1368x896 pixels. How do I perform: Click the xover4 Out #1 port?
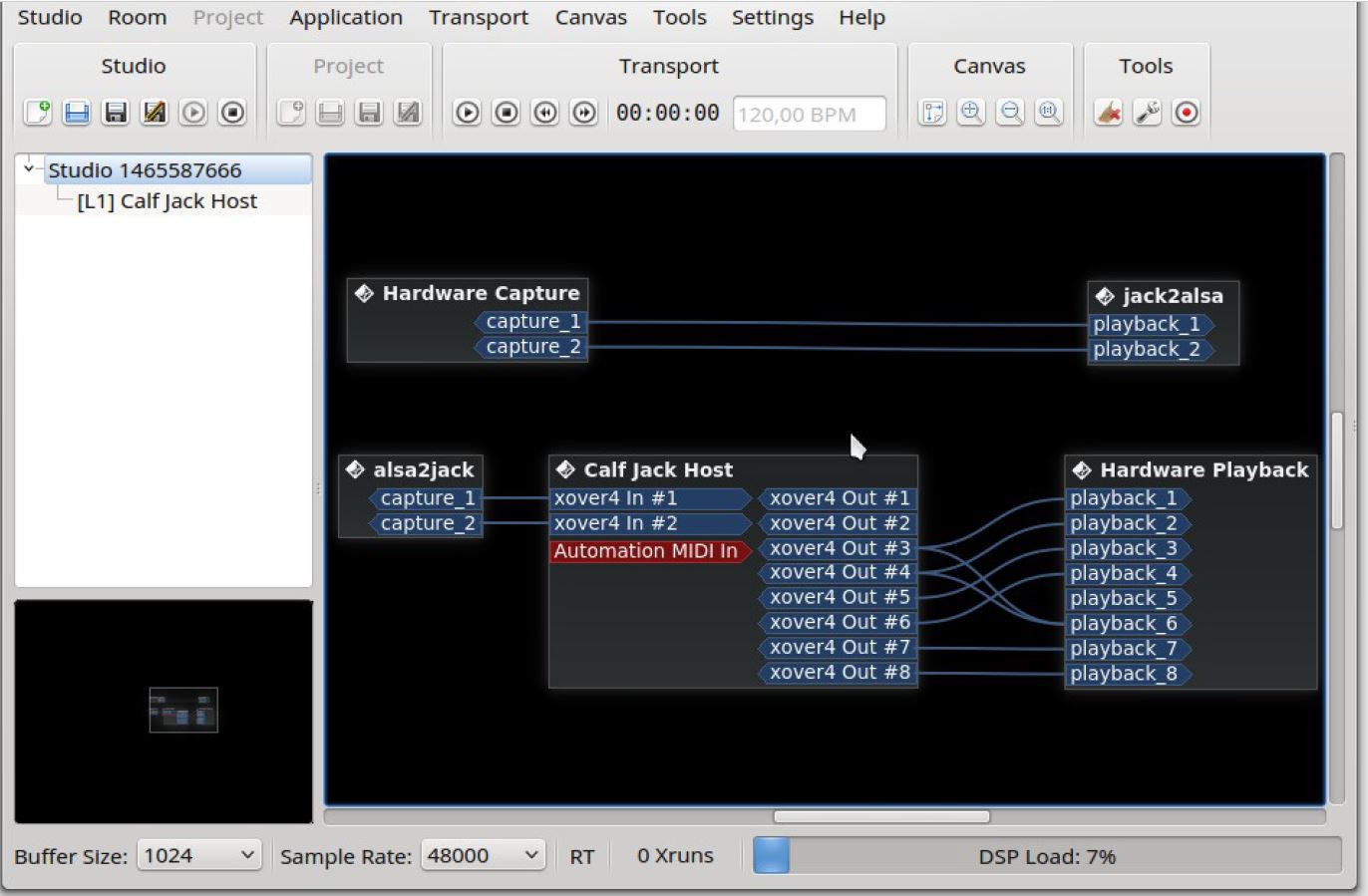click(x=838, y=498)
